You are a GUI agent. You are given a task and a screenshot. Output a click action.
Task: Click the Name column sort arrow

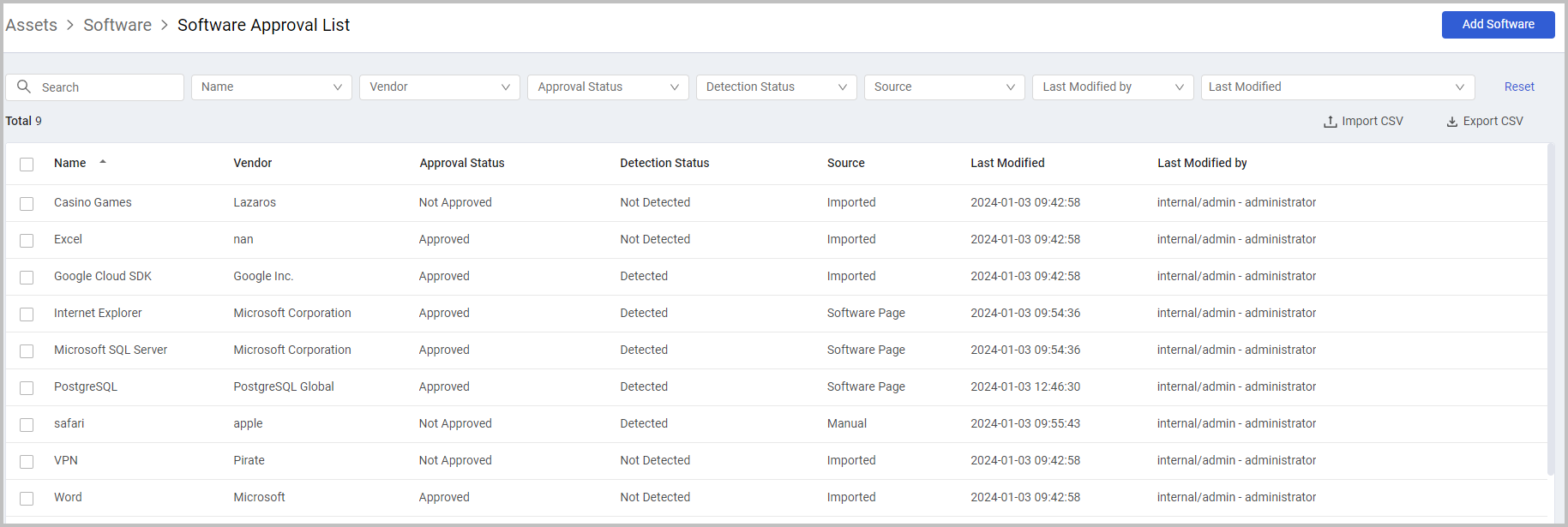103,162
